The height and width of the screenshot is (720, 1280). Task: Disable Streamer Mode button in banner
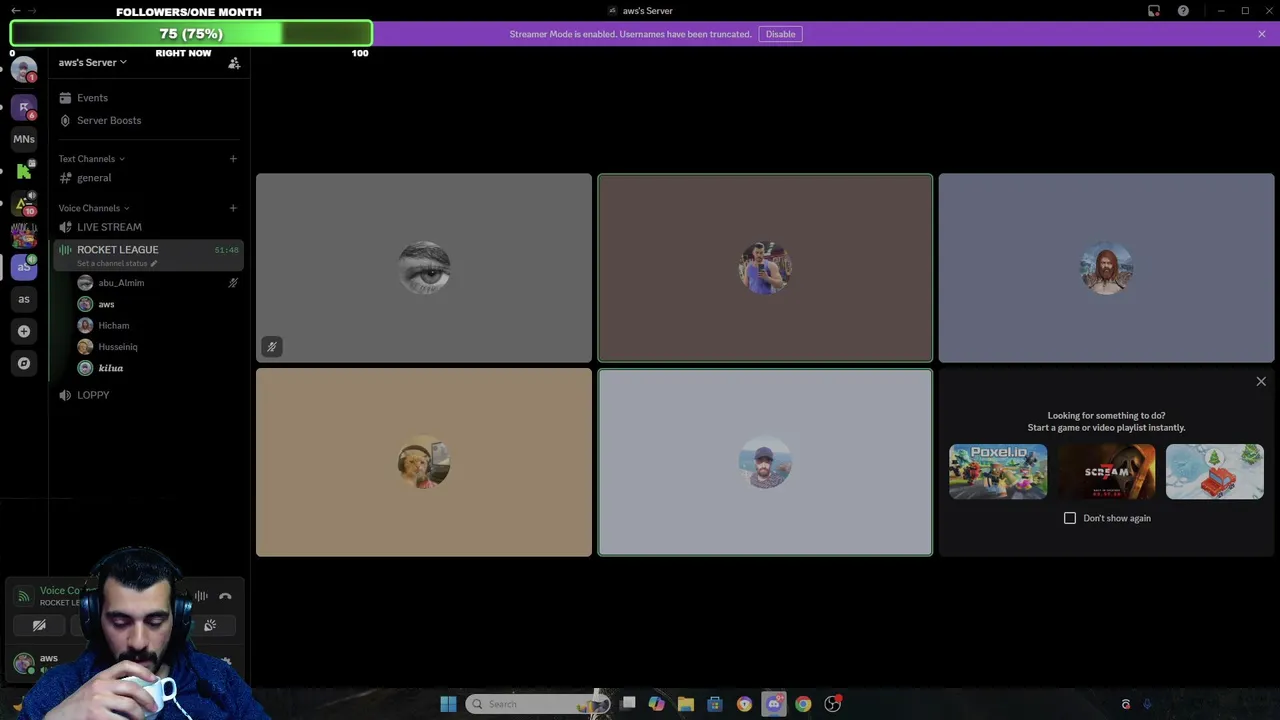[780, 34]
